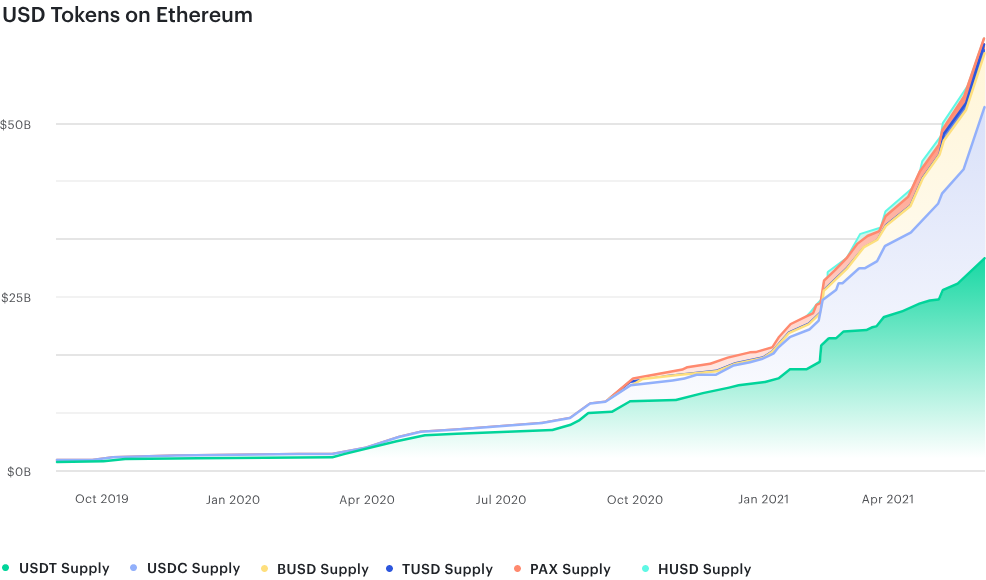Screen dimensions: 986x580
Task: Toggle the USDT Supply series label
Action: [x=64, y=569]
